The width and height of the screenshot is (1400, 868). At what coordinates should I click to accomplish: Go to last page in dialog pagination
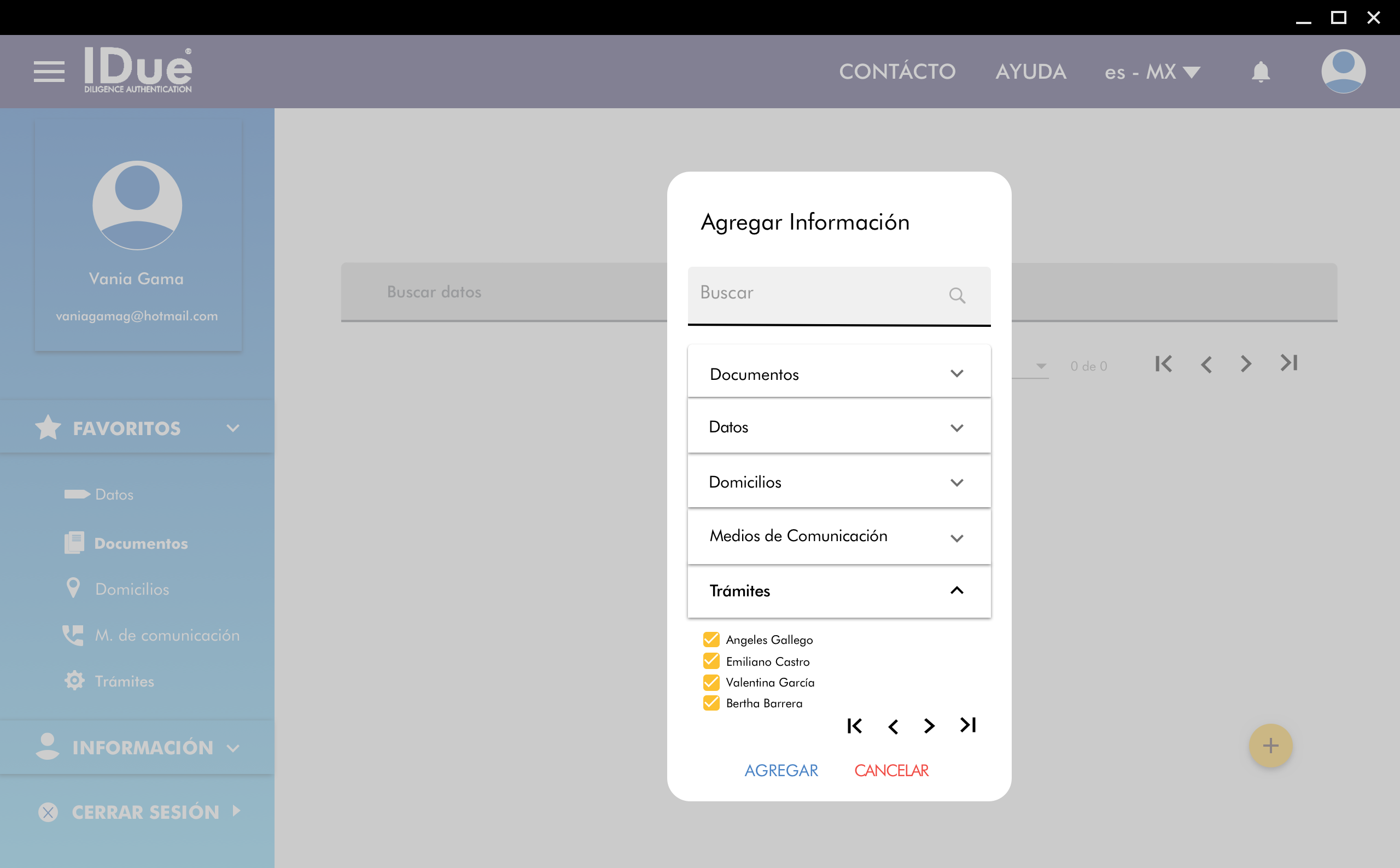[x=968, y=726]
